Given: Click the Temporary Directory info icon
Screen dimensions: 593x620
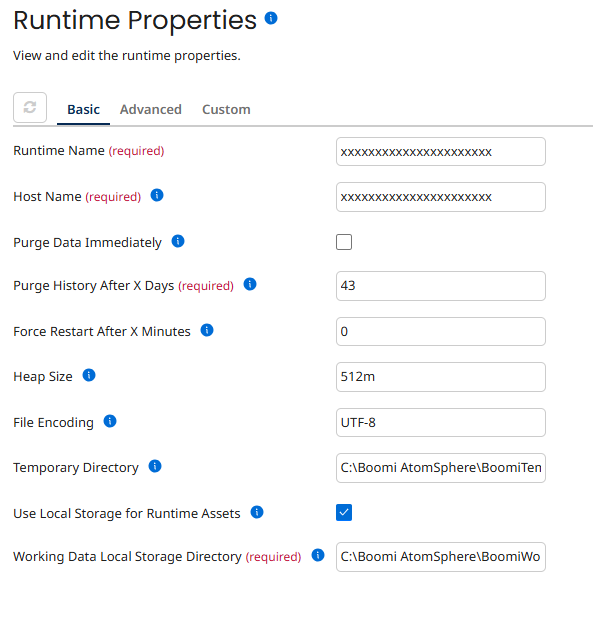Looking at the screenshot, I should (x=155, y=466).
